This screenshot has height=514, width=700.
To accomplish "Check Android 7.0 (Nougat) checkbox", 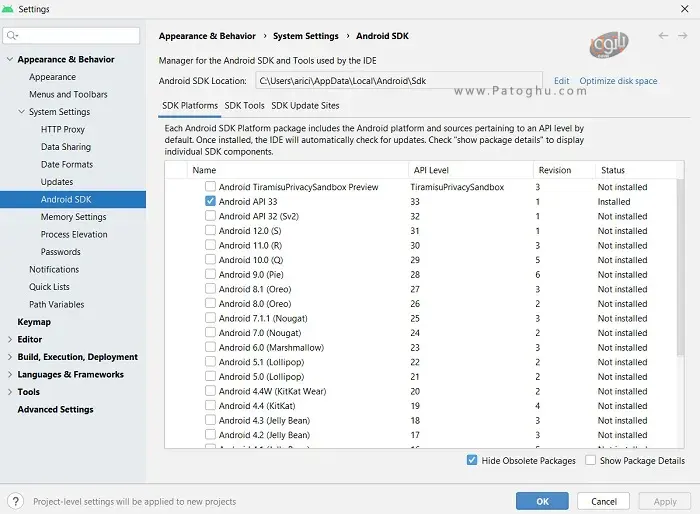I will point(210,332).
